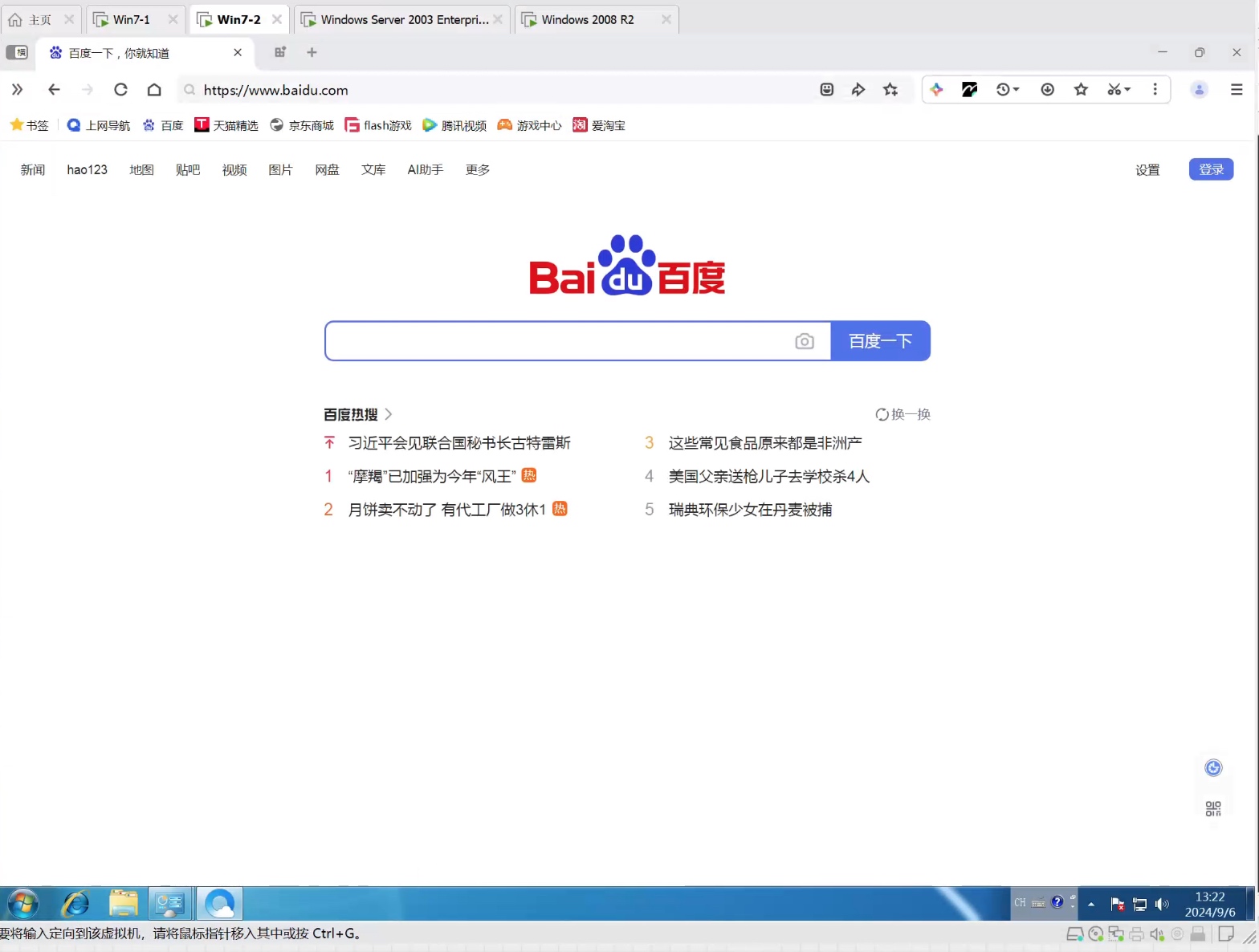Image resolution: width=1259 pixels, height=952 pixels.
Task: Click the floating blue assistant icon at right
Action: tap(1213, 768)
